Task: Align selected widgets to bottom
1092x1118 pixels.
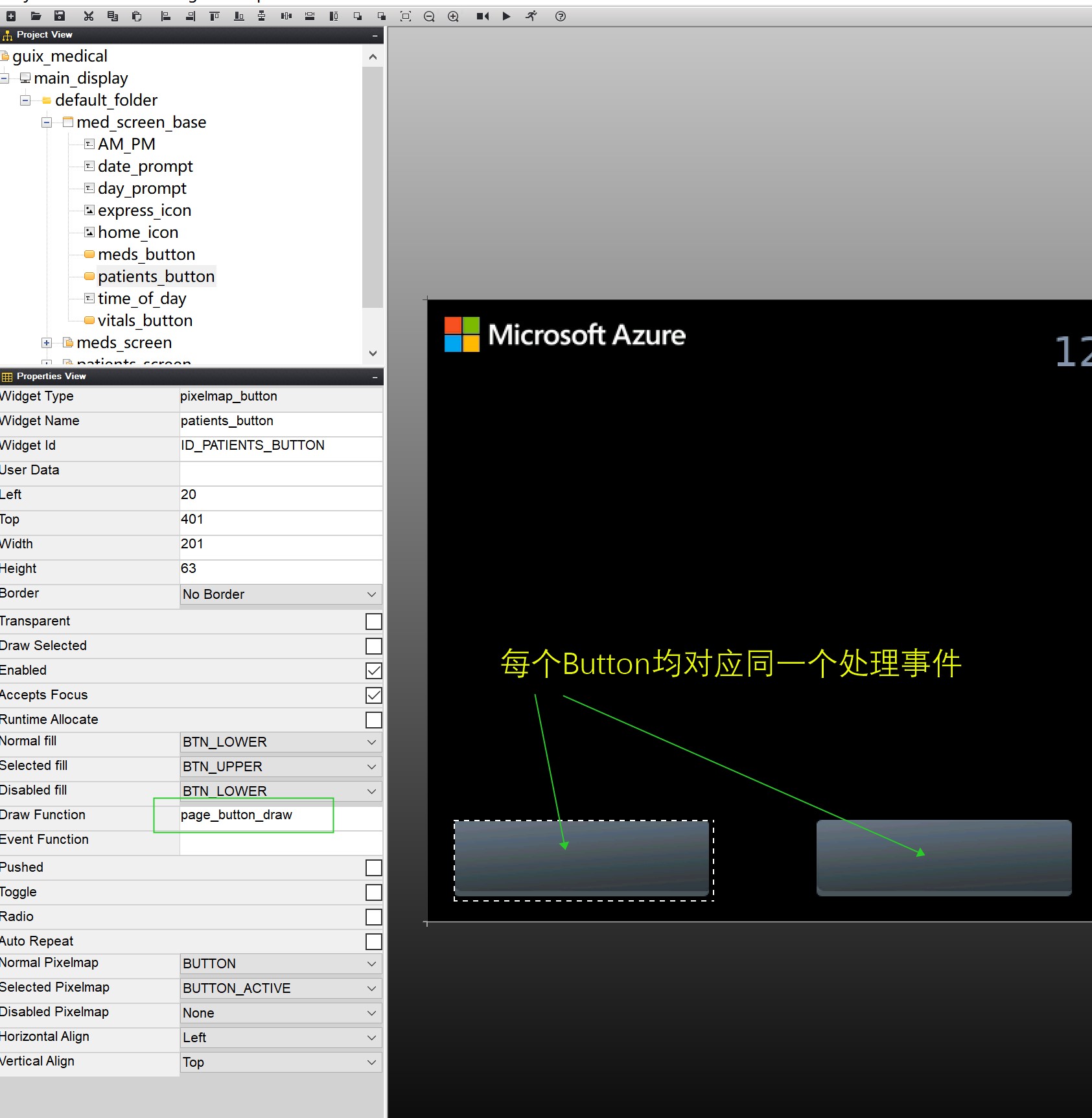Action: click(238, 16)
